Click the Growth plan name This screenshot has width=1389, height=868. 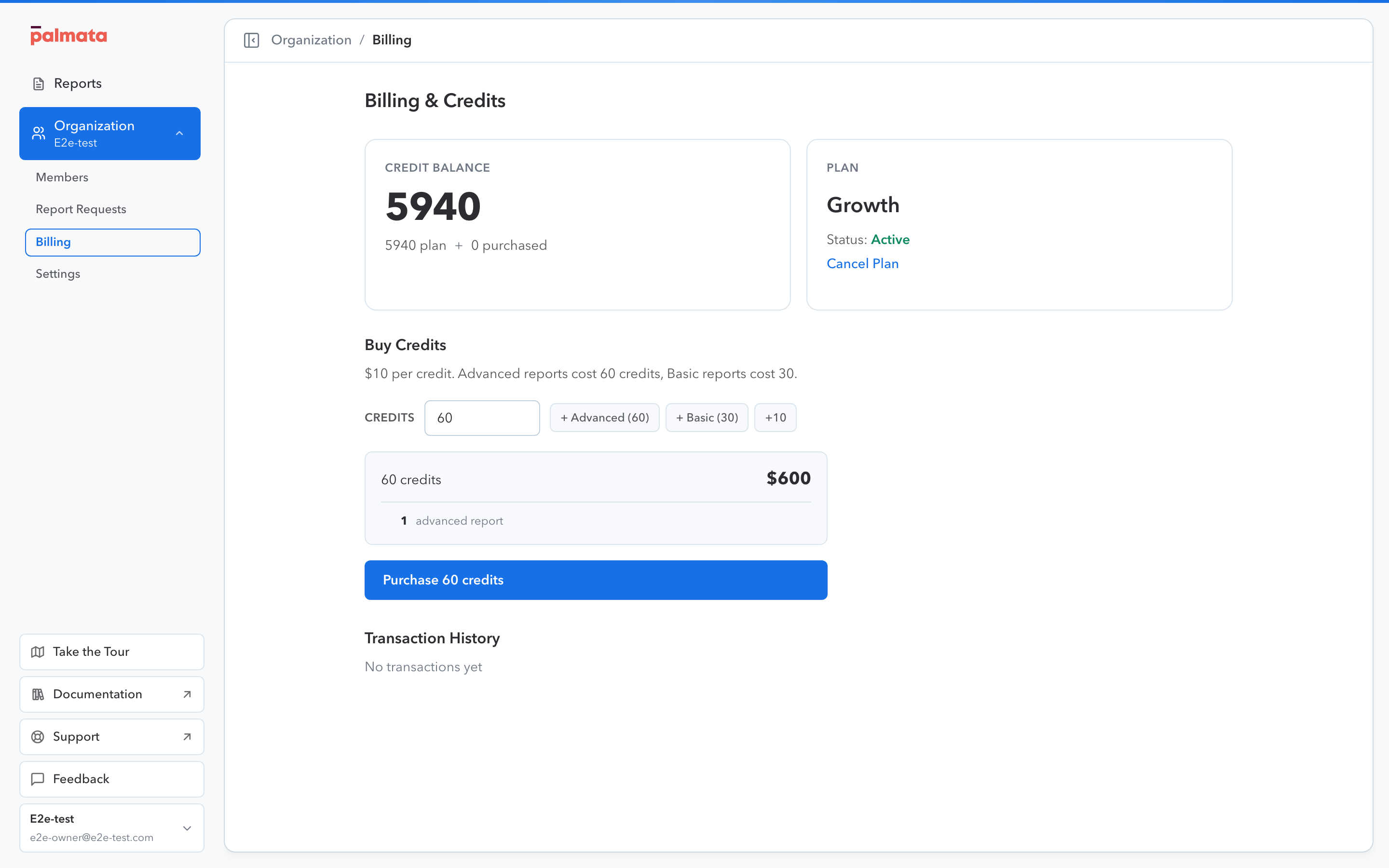tap(863, 205)
